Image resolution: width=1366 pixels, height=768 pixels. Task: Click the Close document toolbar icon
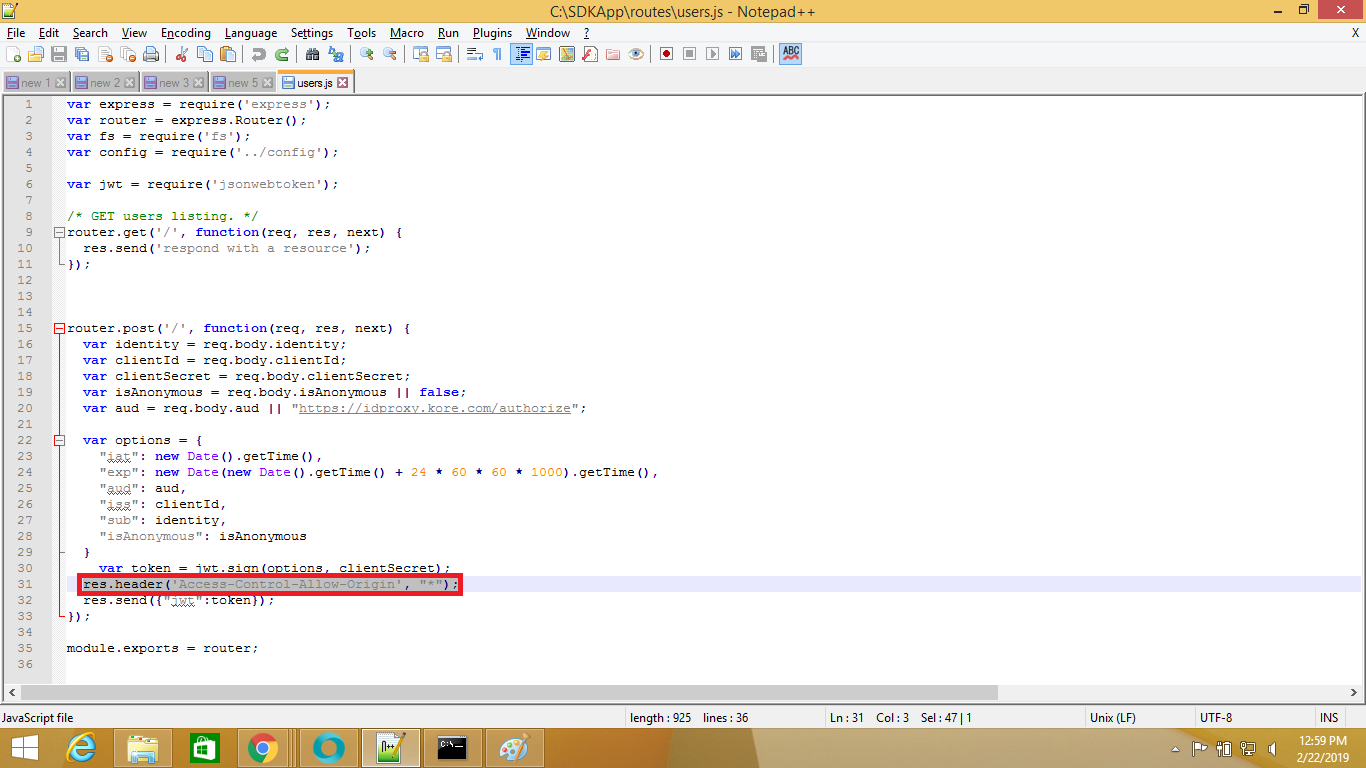(104, 54)
